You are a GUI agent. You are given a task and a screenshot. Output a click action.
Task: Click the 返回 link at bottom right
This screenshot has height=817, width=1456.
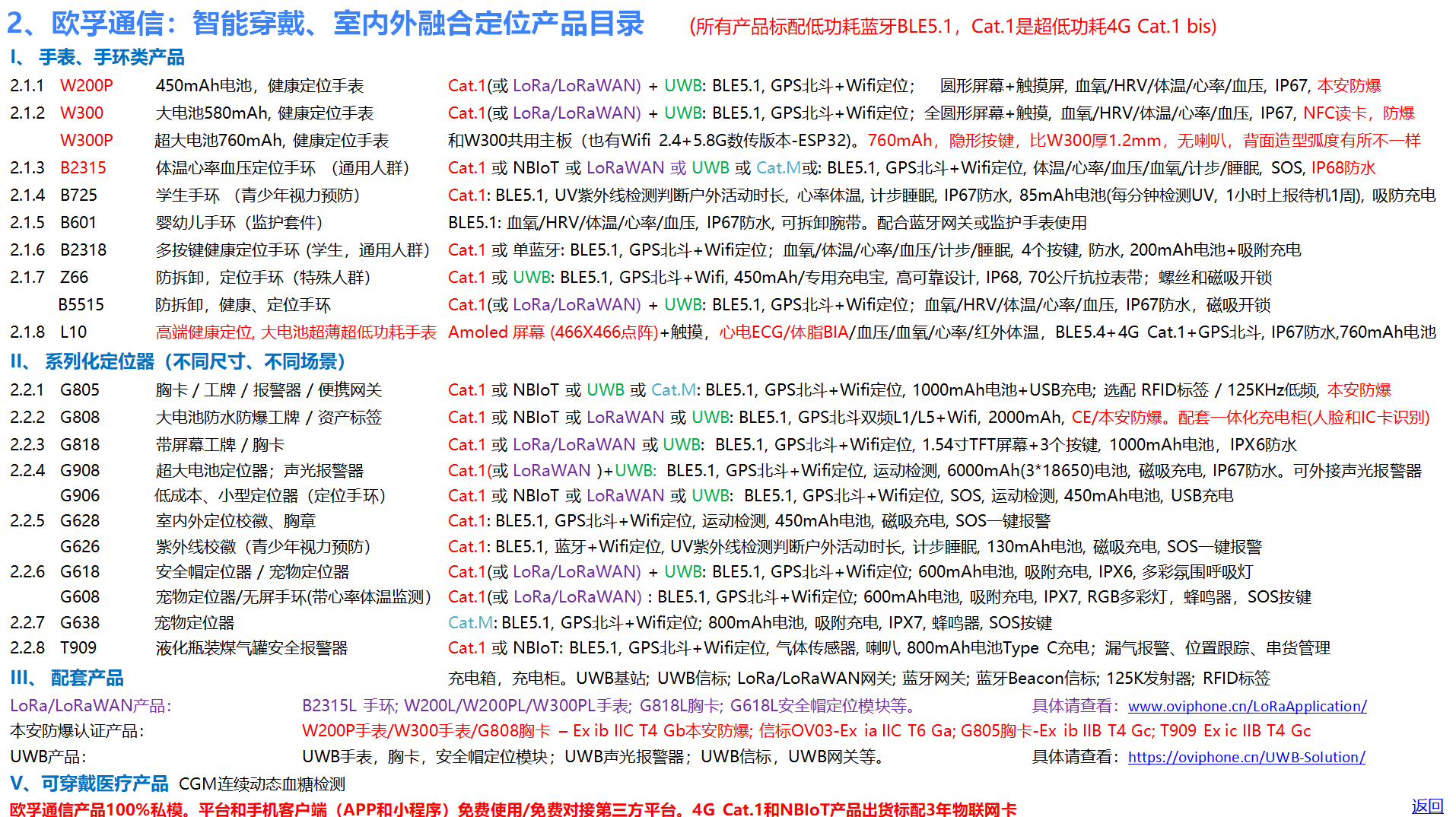point(1427,806)
